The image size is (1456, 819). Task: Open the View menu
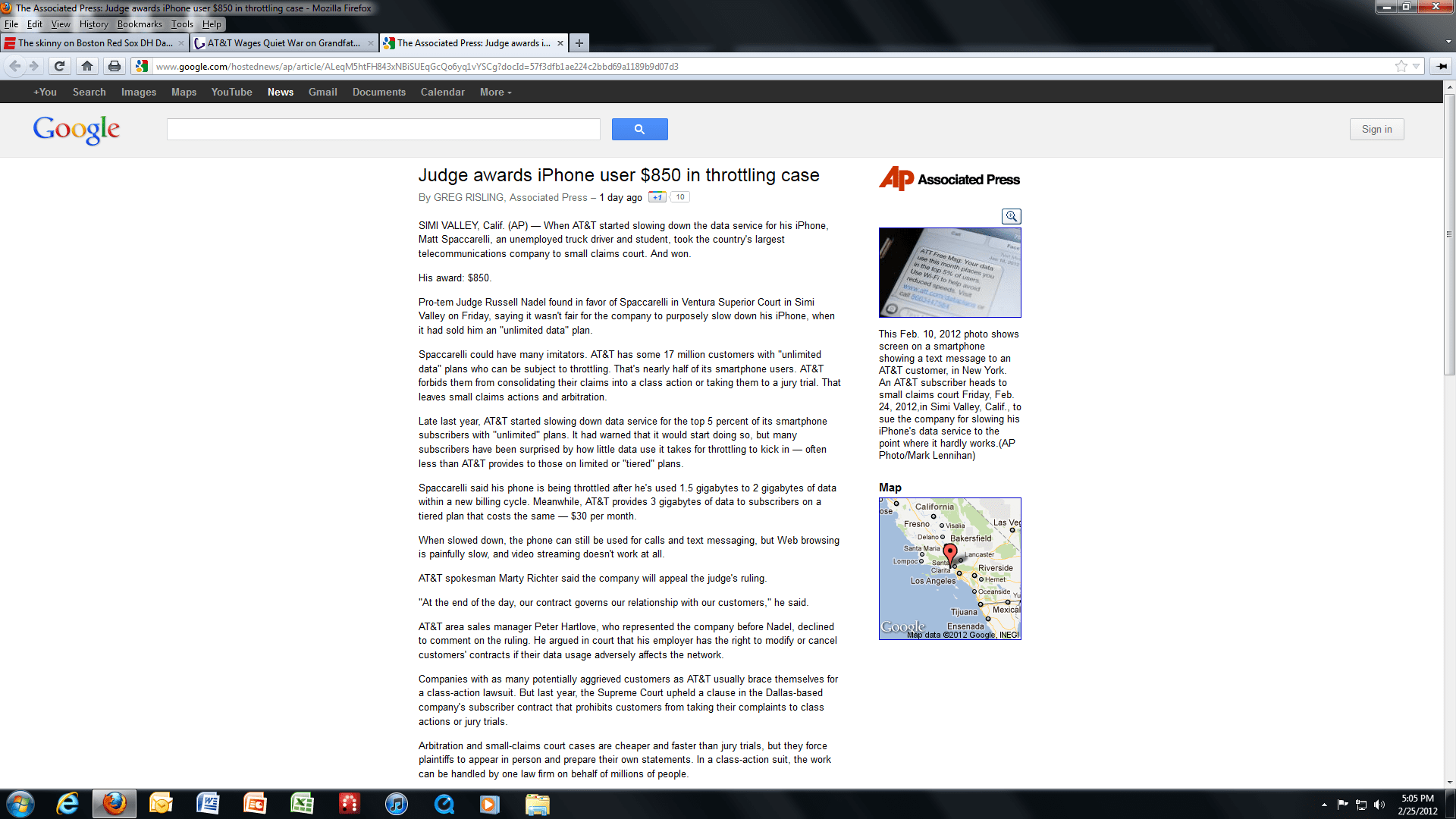click(61, 24)
